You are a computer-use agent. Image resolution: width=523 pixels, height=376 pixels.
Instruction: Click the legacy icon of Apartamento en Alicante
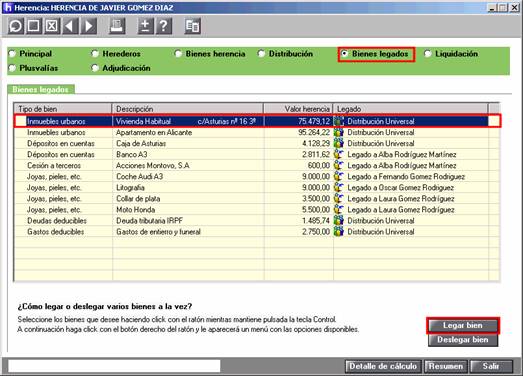click(339, 132)
